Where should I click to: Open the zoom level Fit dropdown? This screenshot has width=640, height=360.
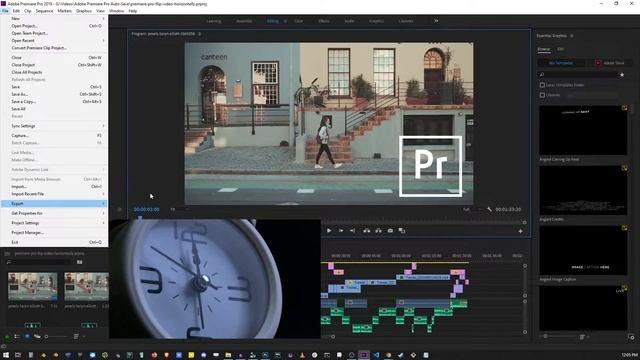coord(179,209)
